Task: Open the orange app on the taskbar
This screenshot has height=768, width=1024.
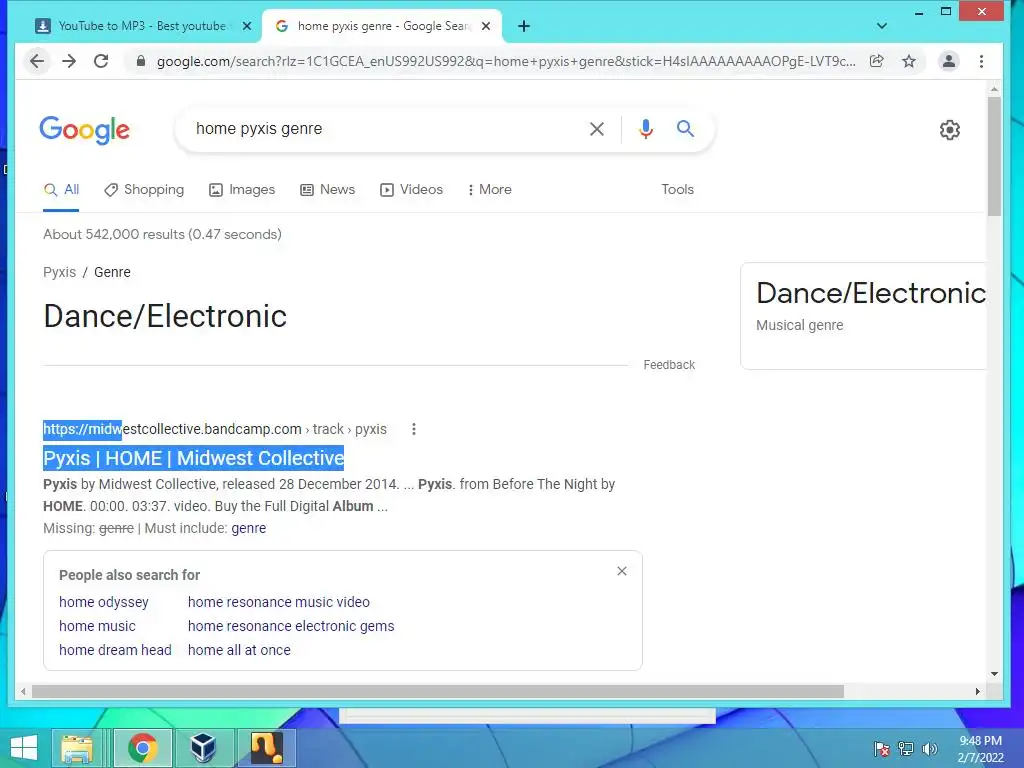Action: click(x=267, y=748)
